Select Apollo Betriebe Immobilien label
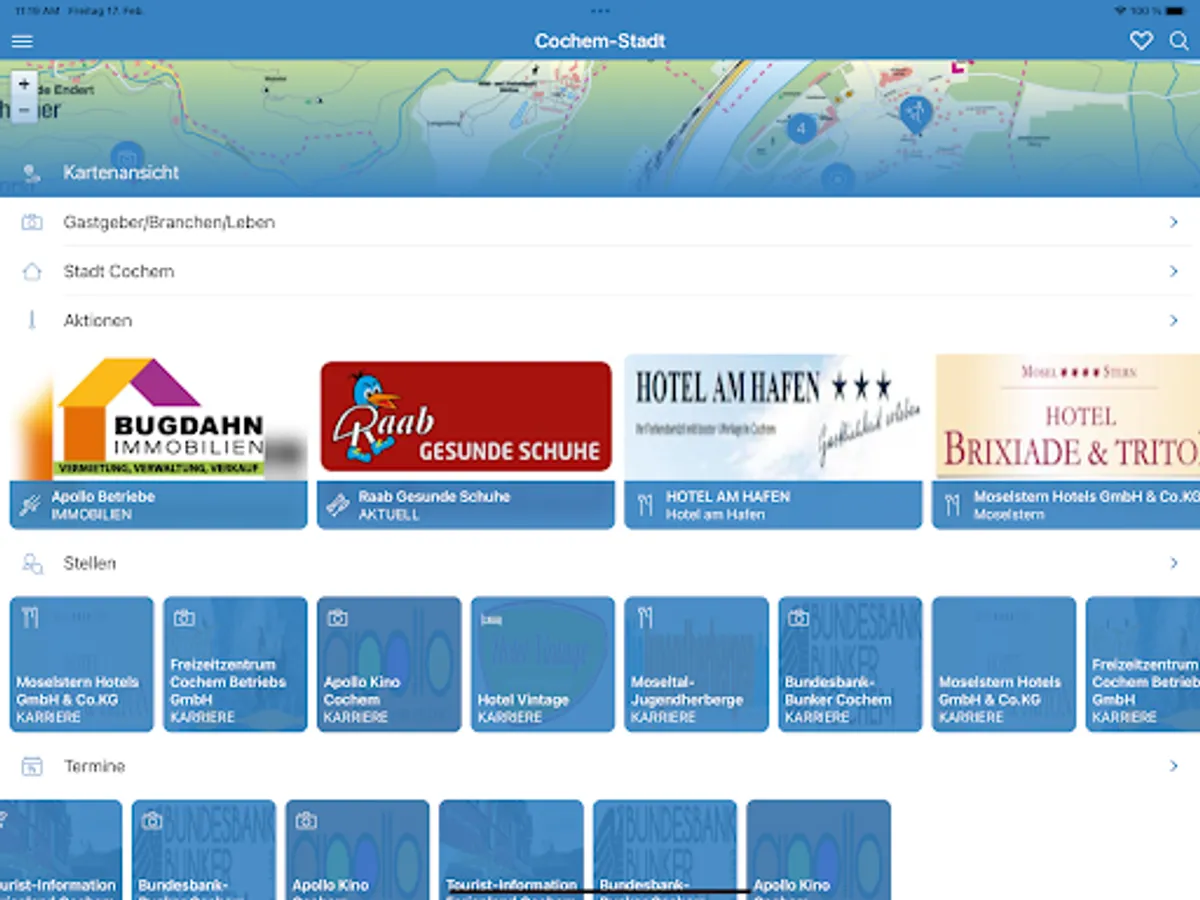The height and width of the screenshot is (900, 1200). click(159, 505)
